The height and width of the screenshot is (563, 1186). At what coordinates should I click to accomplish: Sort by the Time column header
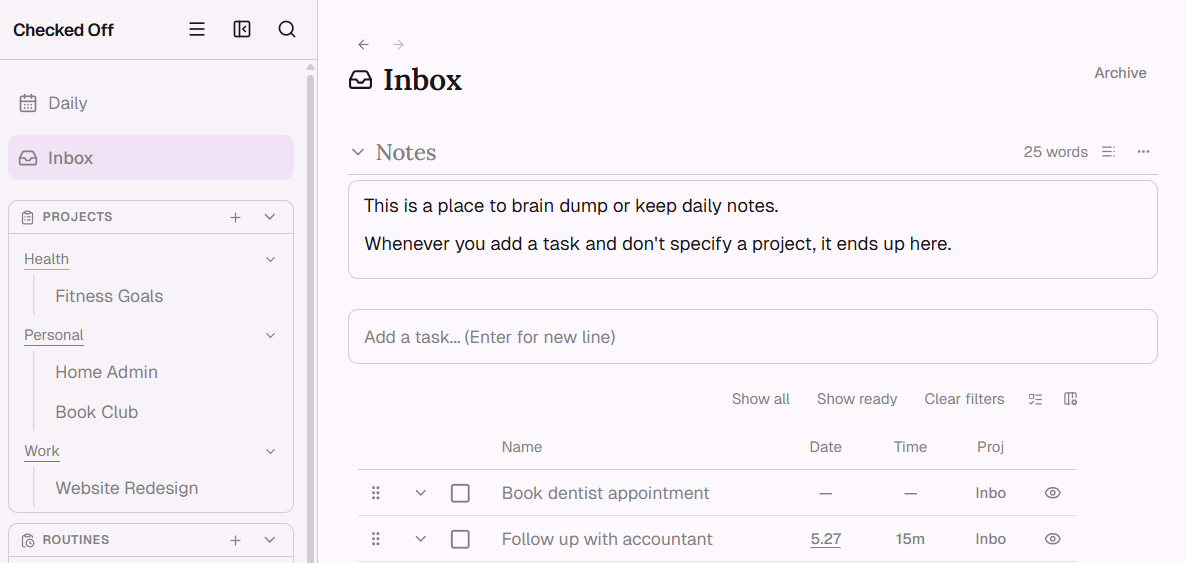click(x=910, y=447)
